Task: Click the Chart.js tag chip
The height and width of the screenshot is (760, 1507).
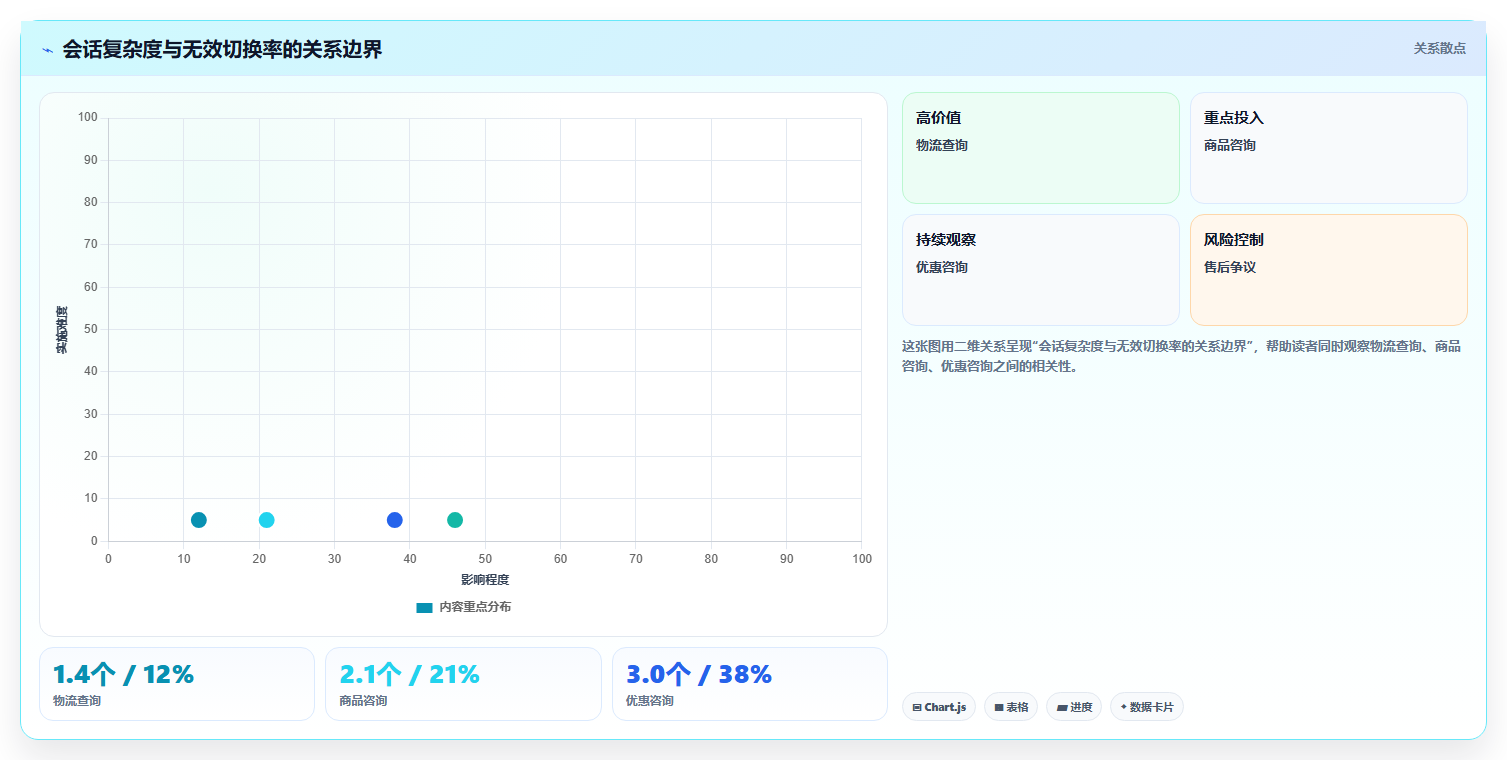Action: [x=939, y=707]
